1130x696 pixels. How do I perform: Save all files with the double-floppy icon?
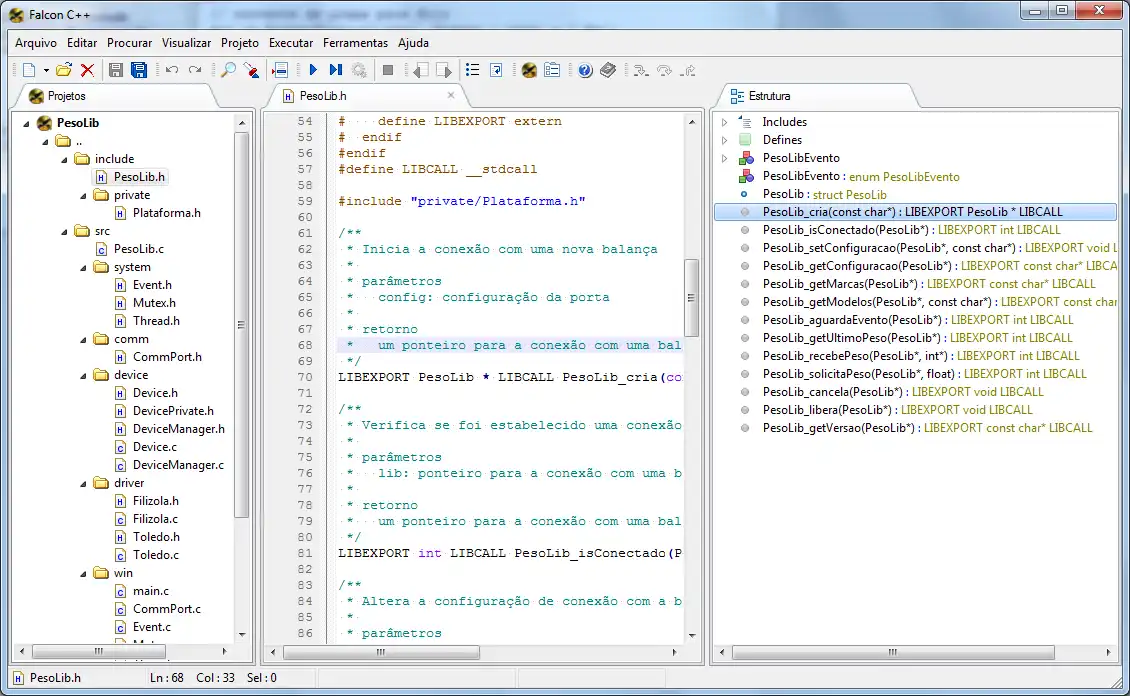pos(139,70)
